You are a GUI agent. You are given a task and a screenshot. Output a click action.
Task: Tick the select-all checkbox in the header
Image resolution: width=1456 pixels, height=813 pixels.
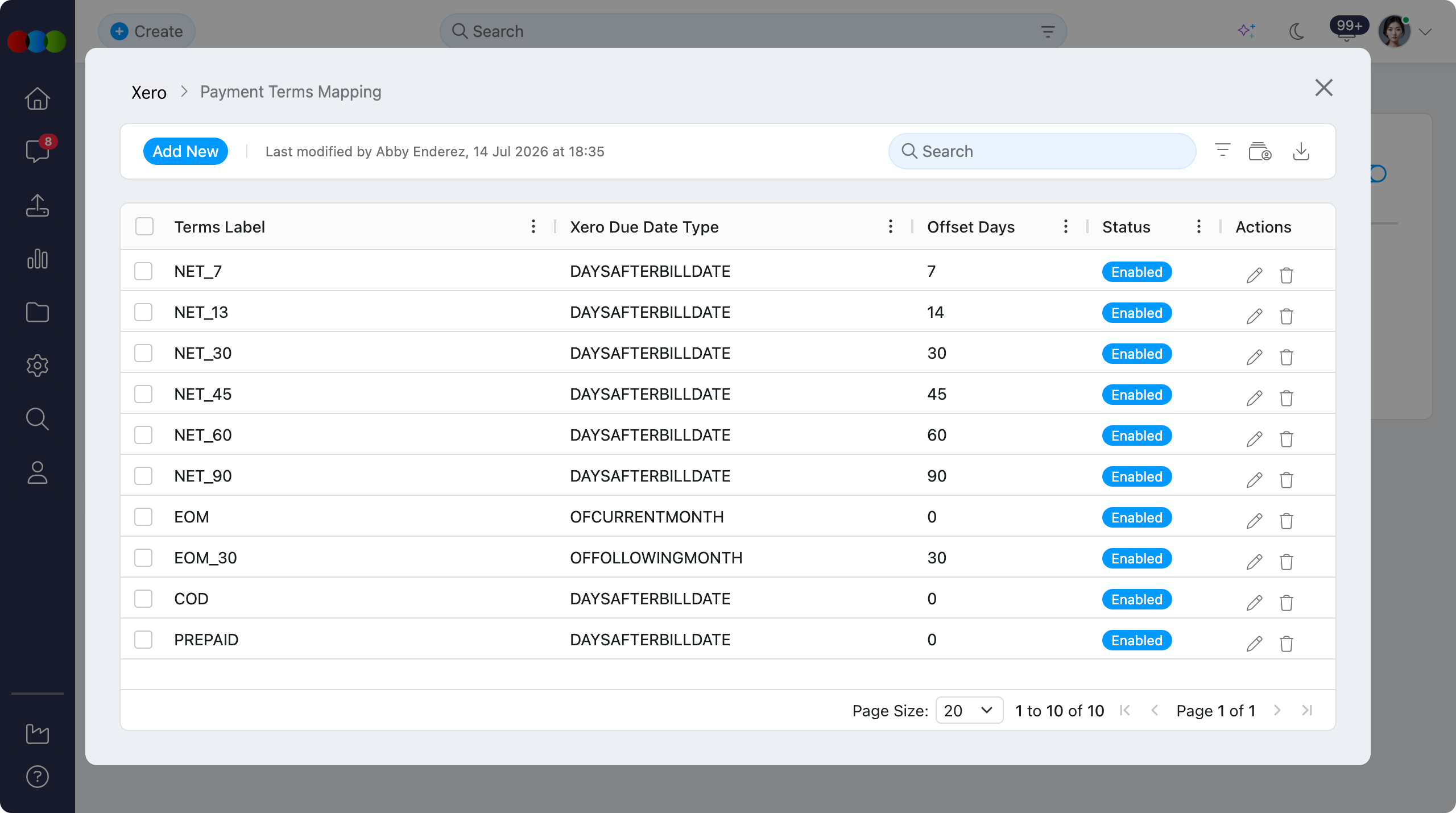click(x=144, y=226)
